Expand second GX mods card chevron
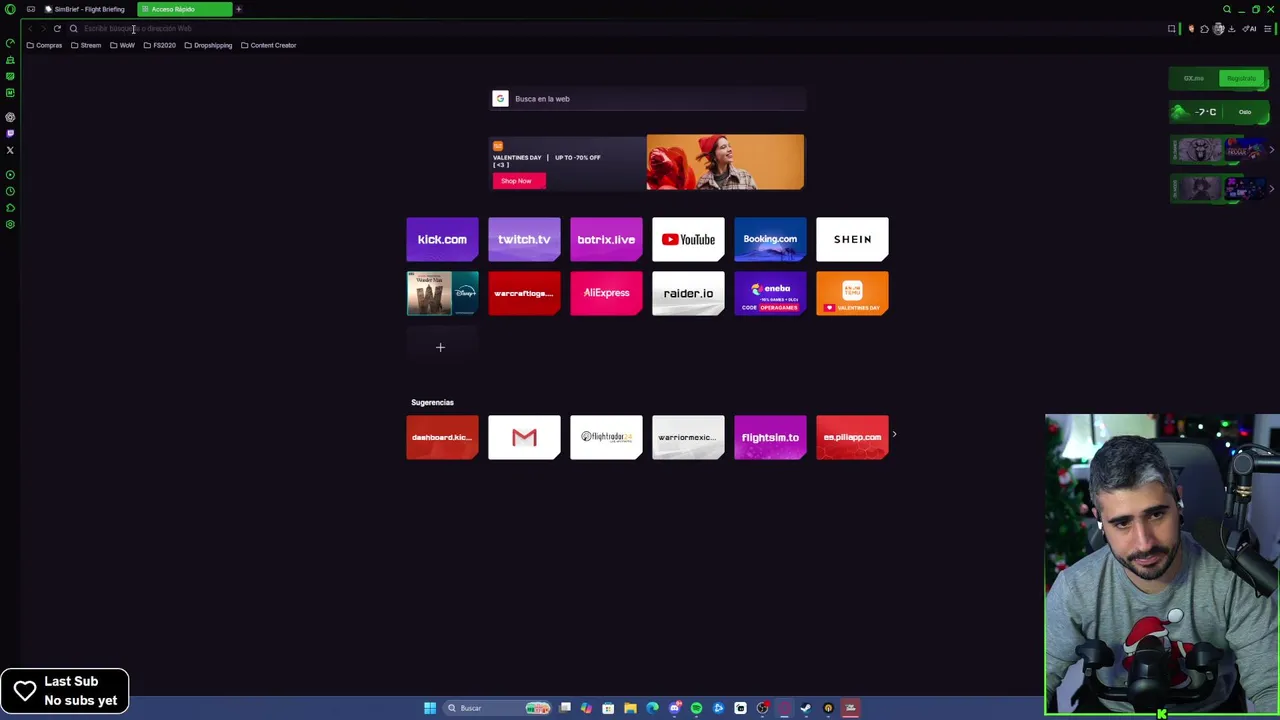The height and width of the screenshot is (720, 1280). pyautogui.click(x=1271, y=188)
